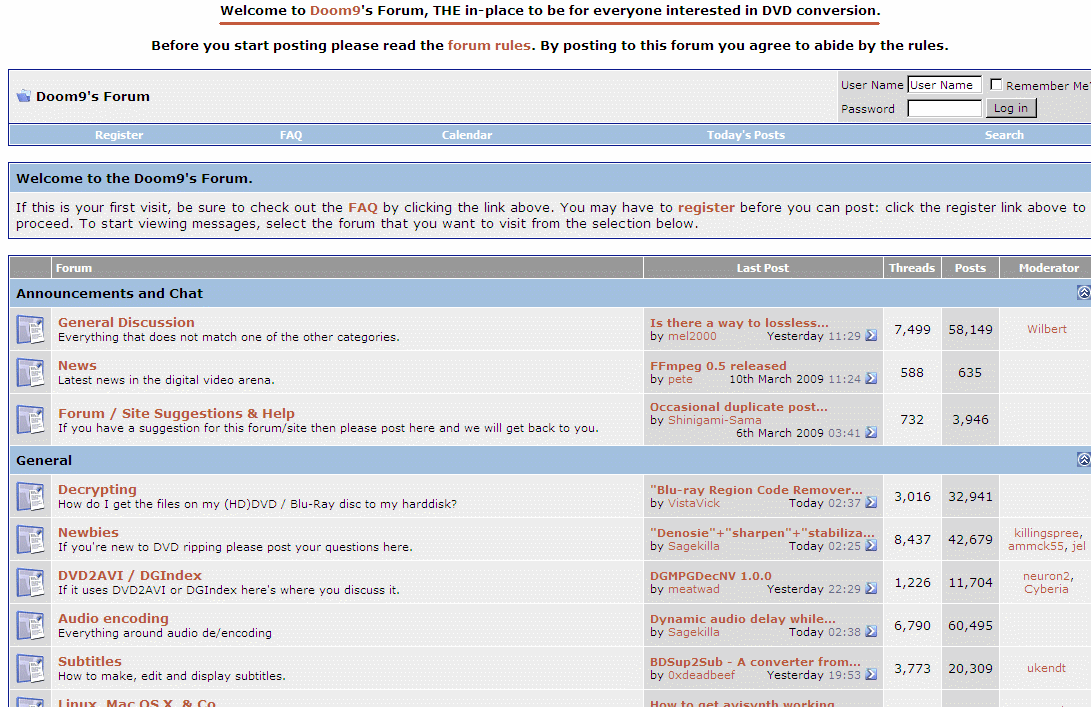This screenshot has height=707, width=1091.
Task: Open the Audio encoding forum
Action: 113,619
